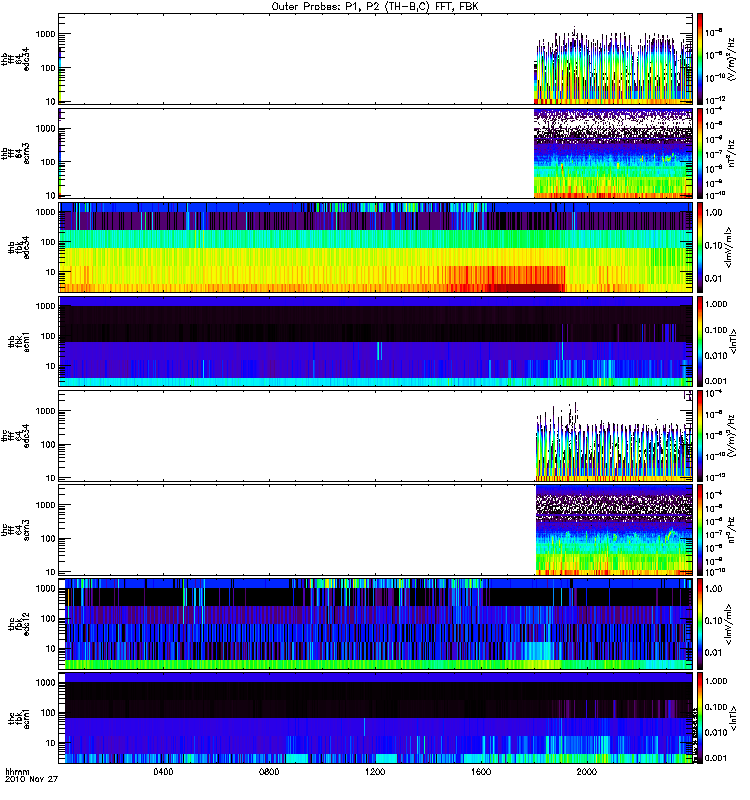Click the '2000' time tick label
Screen dimensions: 750x800
tap(587, 771)
